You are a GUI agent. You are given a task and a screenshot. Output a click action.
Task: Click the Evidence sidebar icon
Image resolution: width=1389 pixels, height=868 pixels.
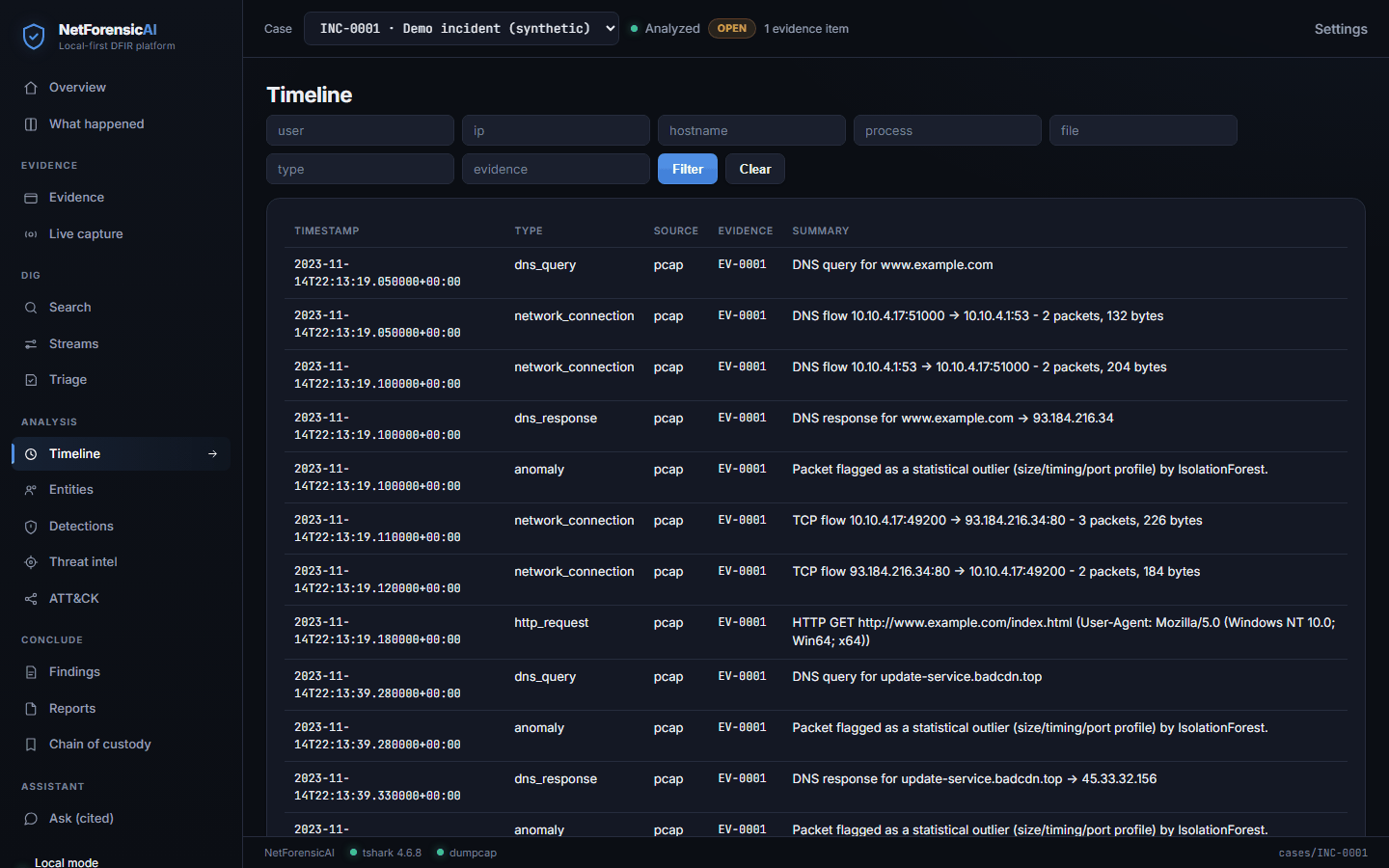tap(31, 198)
